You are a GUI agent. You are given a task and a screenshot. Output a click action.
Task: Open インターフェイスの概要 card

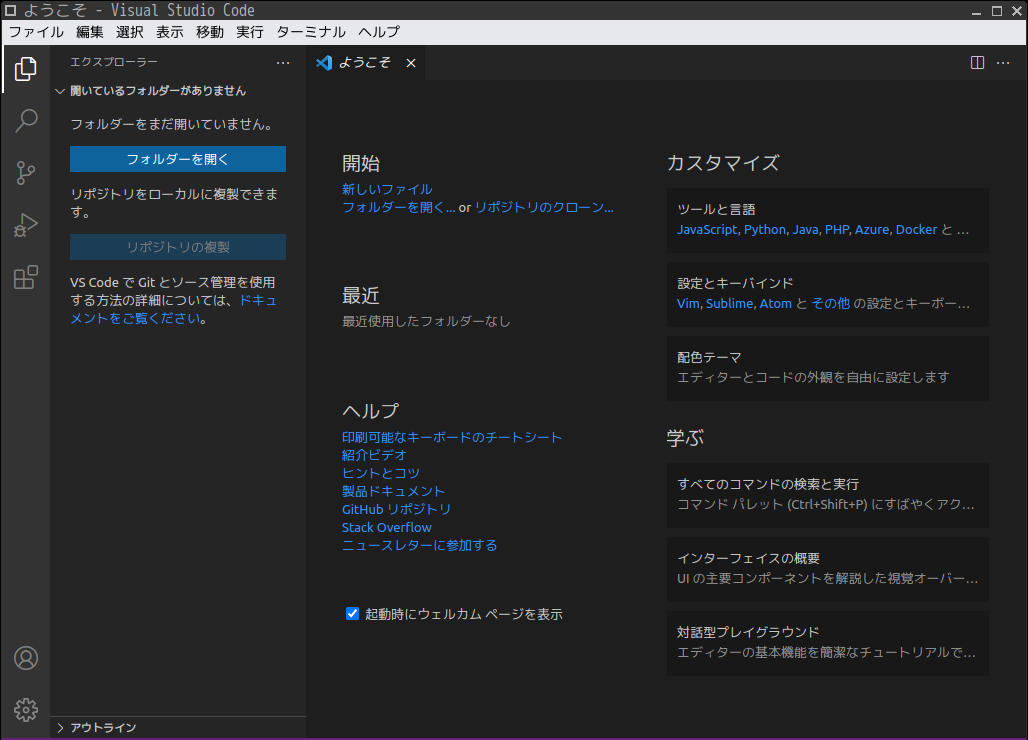827,569
